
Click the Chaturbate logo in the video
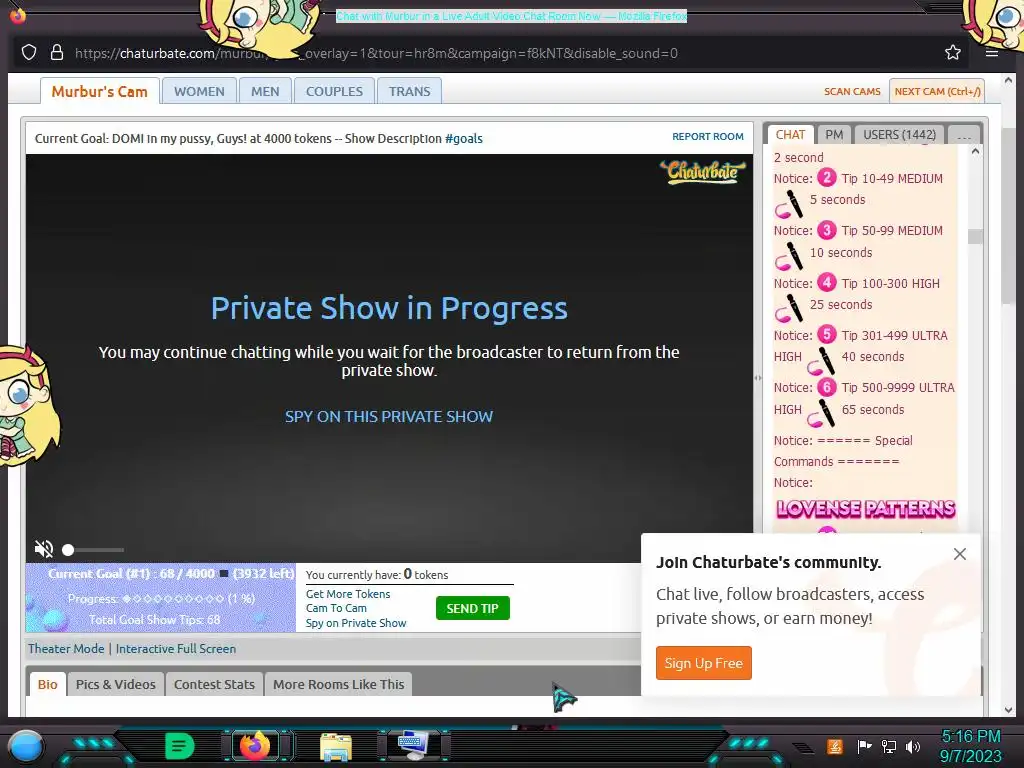point(703,171)
